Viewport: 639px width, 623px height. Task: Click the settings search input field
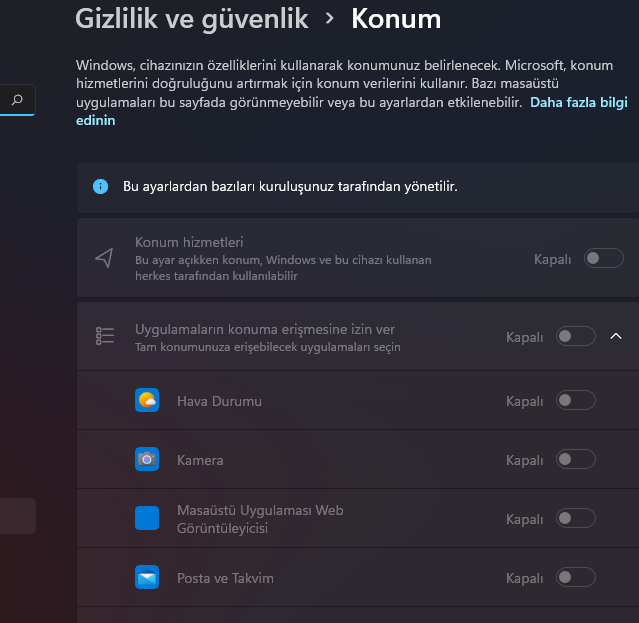[18, 100]
